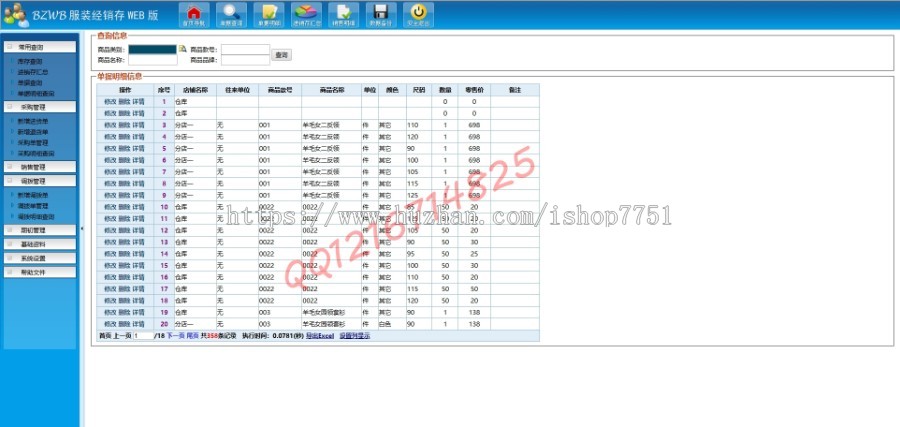Focus the 商品品牌 input field
Screen dimensions: 900x427
(x=245, y=60)
